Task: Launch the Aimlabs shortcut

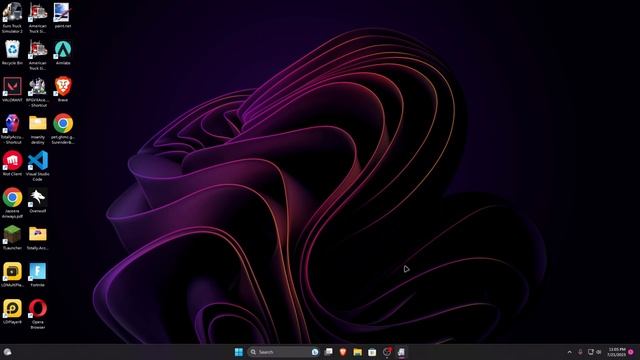Action: tap(62, 53)
